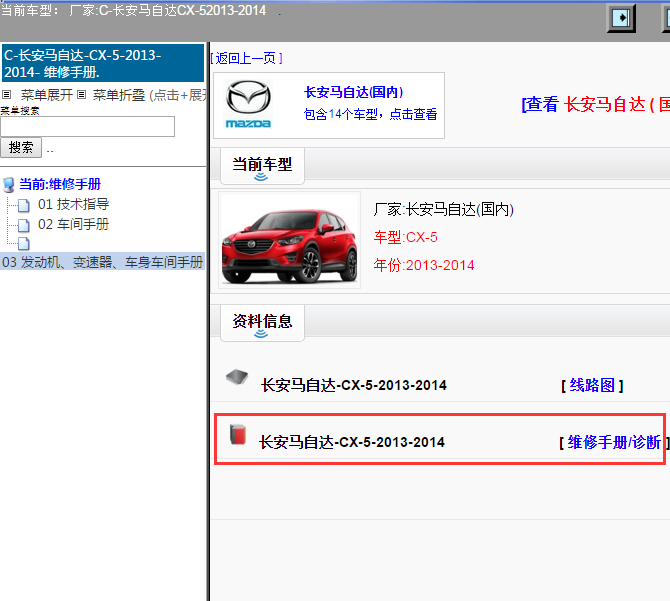Click the 搜索 button

click(21, 147)
